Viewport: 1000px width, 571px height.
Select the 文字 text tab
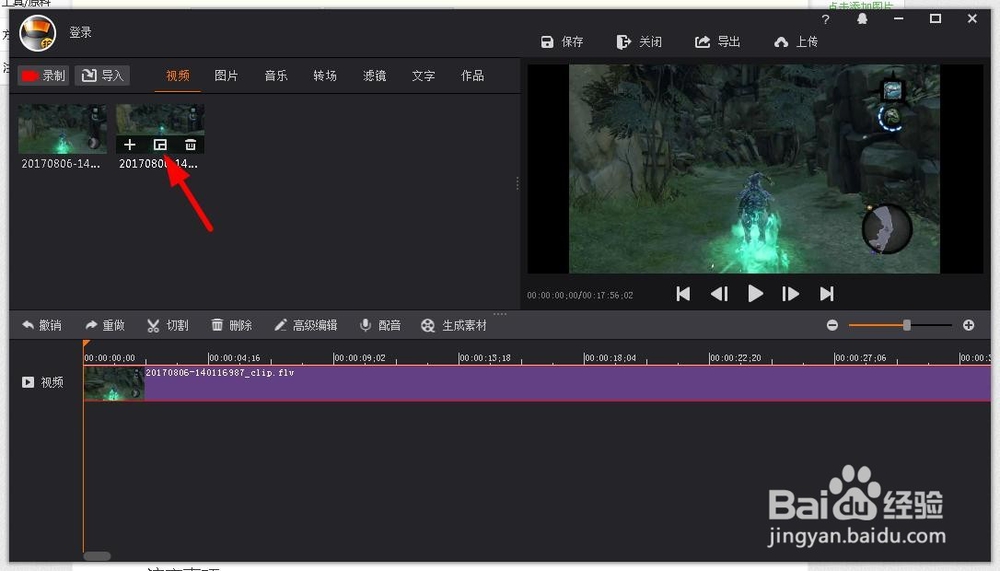pyautogui.click(x=423, y=75)
